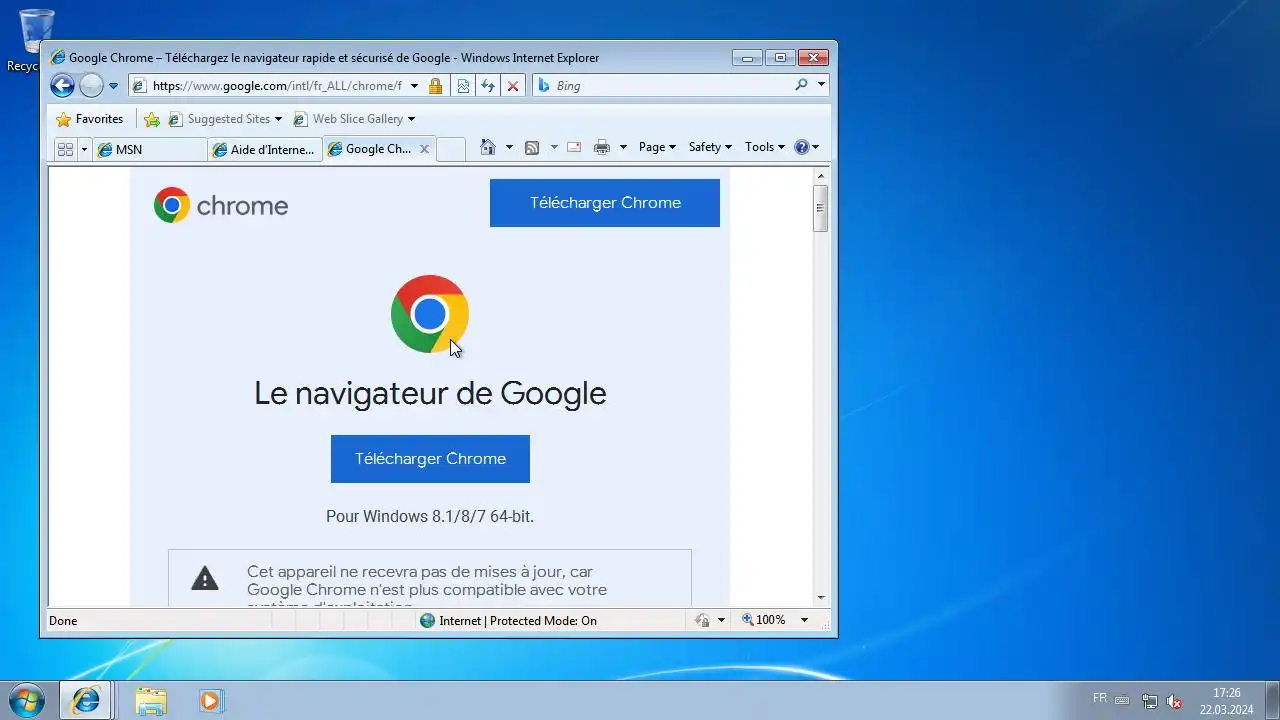1280x720 pixels.
Task: Refresh the page with the Refresh icon
Action: tap(488, 86)
